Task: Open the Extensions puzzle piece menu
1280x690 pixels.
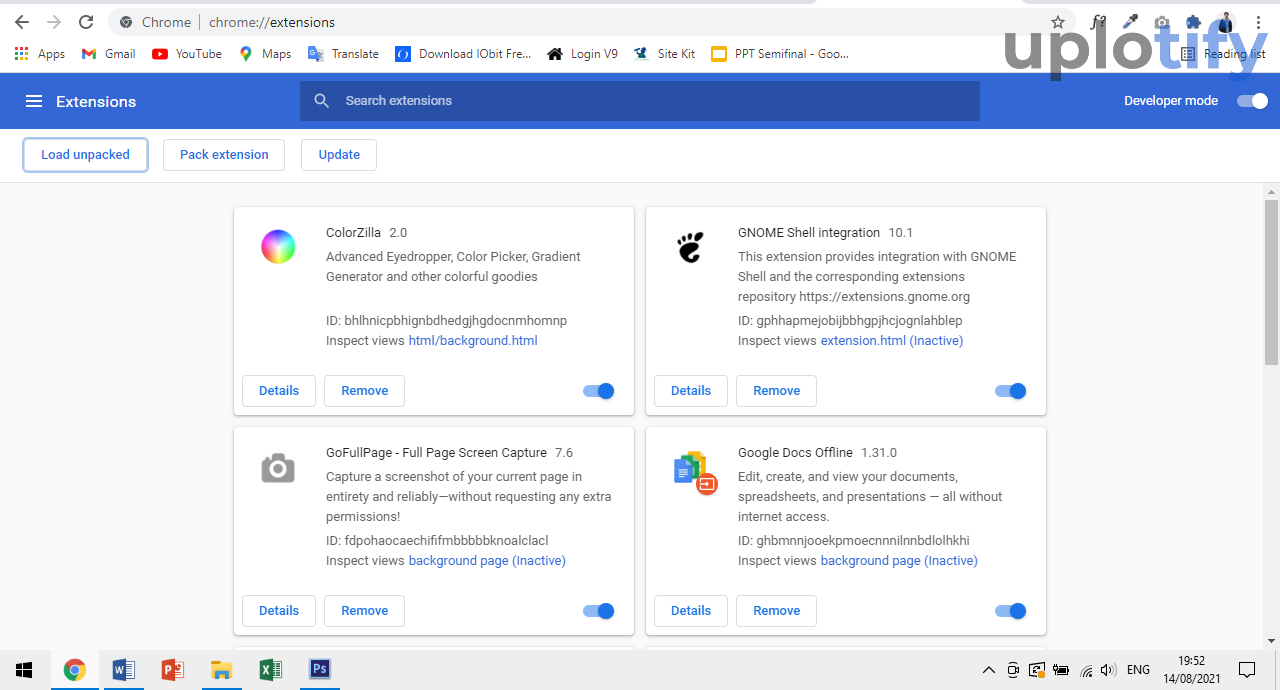Action: [x=1193, y=22]
